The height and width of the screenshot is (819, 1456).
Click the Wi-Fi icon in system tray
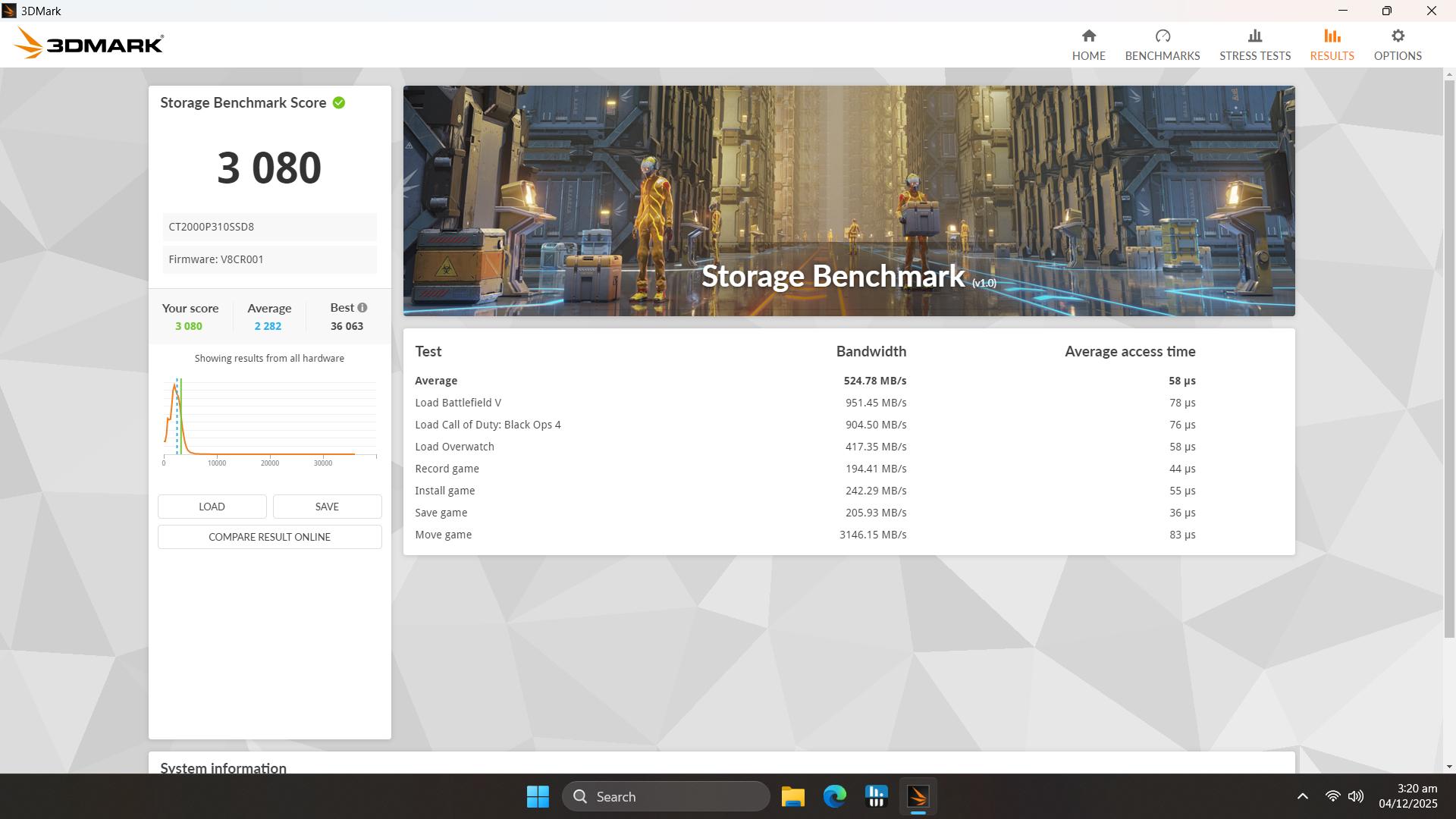1333,796
